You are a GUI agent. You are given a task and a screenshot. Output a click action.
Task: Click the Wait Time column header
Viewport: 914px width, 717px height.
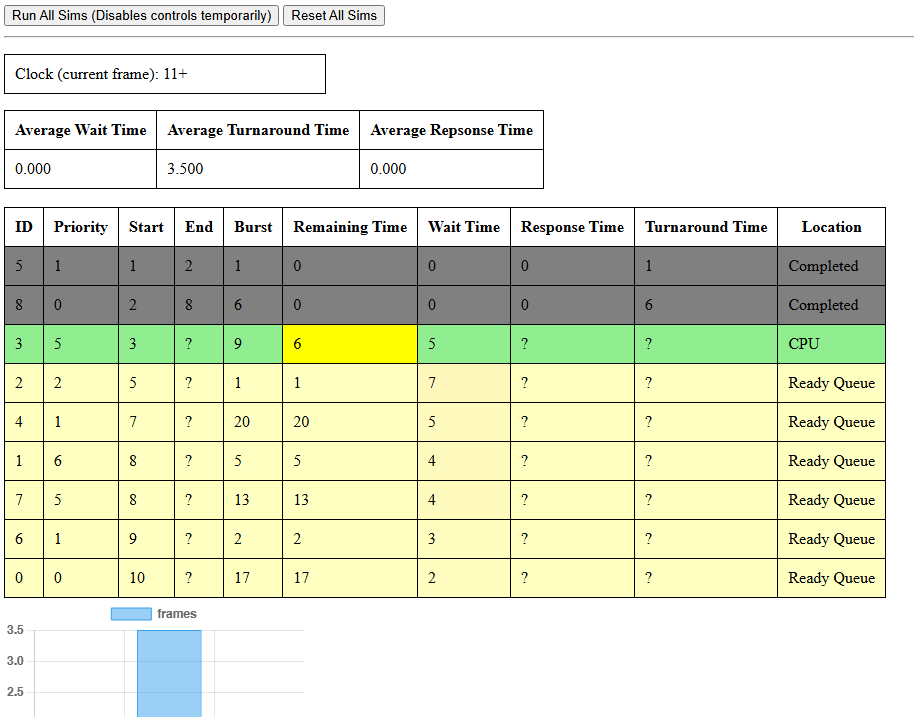(x=463, y=227)
